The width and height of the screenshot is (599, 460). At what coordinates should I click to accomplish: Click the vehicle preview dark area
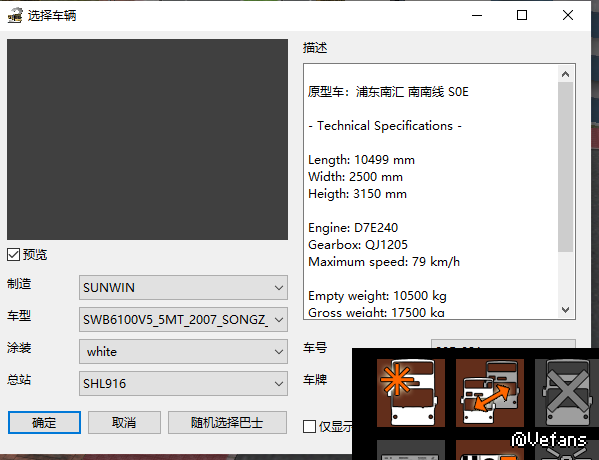coord(147,139)
